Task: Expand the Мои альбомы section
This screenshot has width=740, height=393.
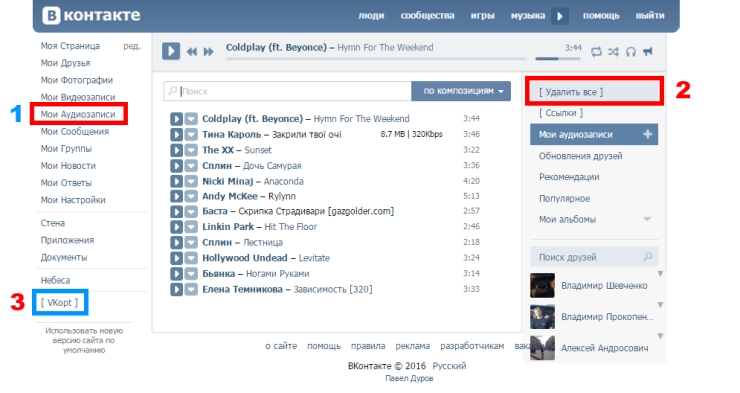Action: point(647,219)
